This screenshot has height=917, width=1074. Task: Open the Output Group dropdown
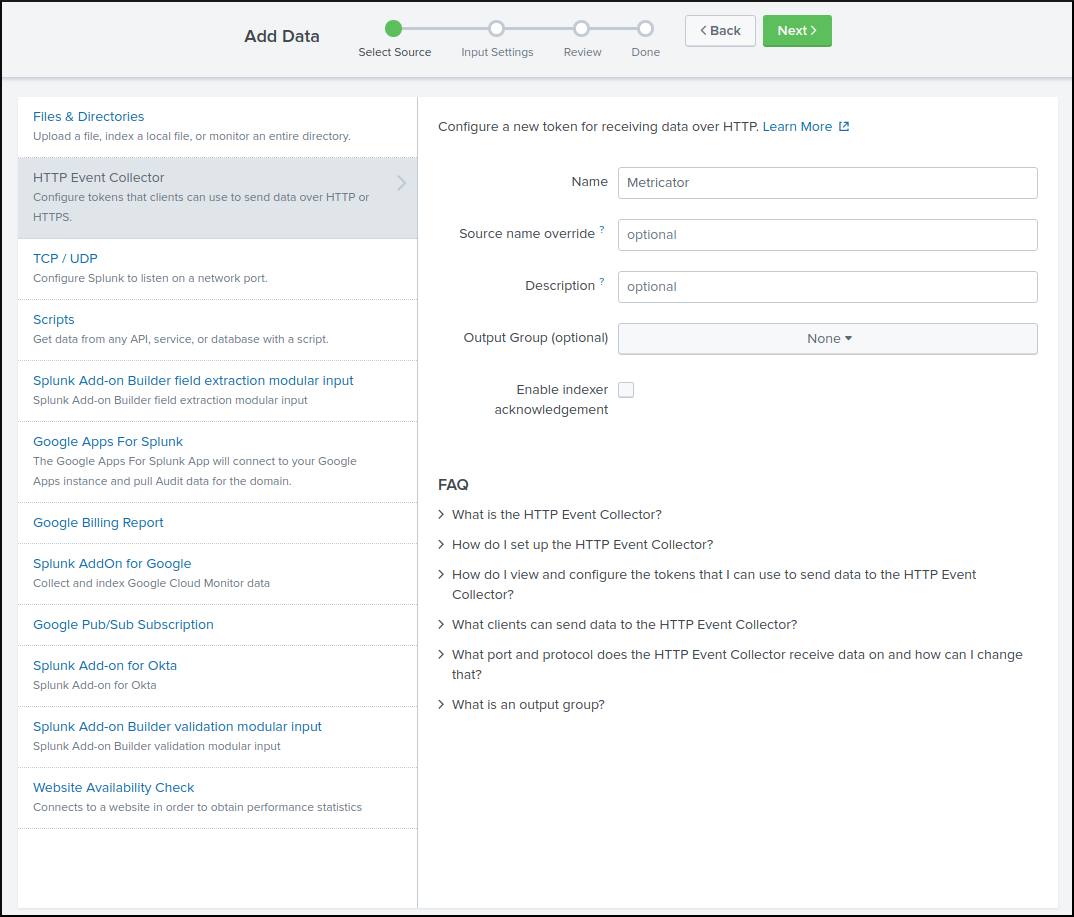tap(827, 339)
